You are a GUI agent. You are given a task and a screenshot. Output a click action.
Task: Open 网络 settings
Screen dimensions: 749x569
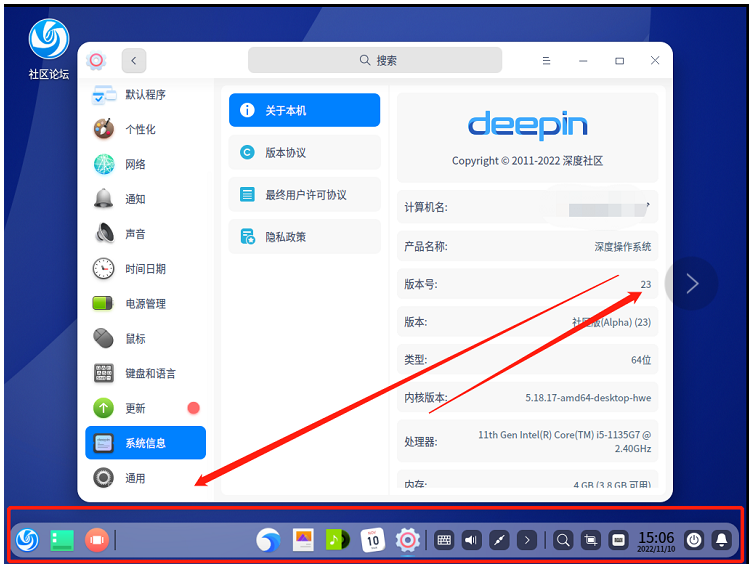coord(145,164)
